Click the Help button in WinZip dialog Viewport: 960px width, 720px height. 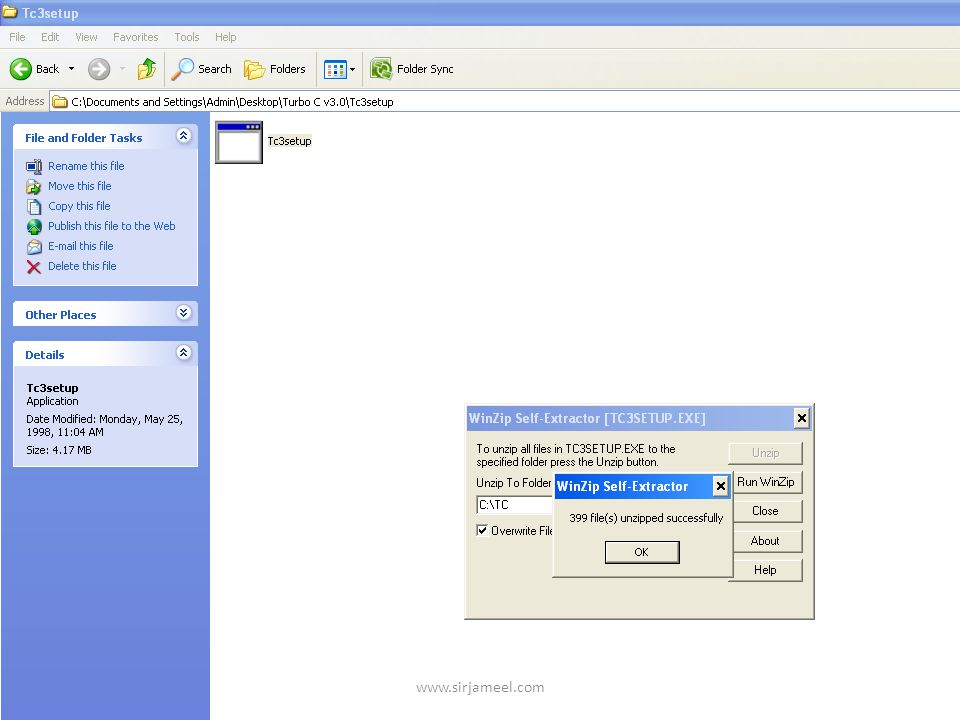pos(765,570)
